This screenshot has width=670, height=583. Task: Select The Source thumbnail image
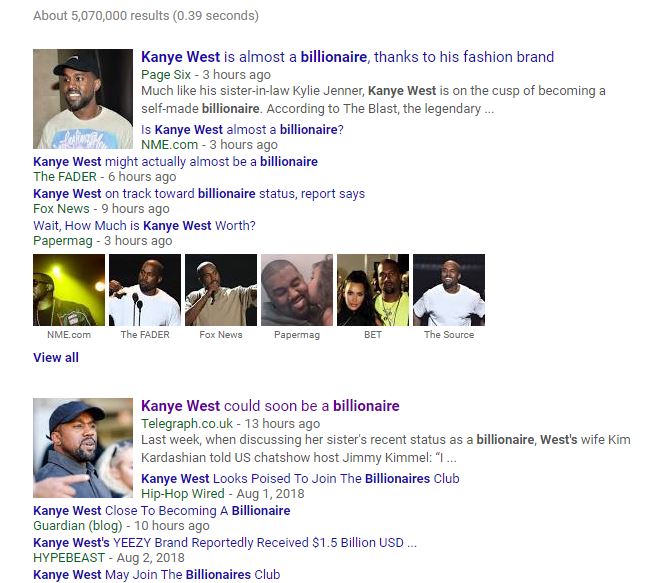(x=449, y=290)
